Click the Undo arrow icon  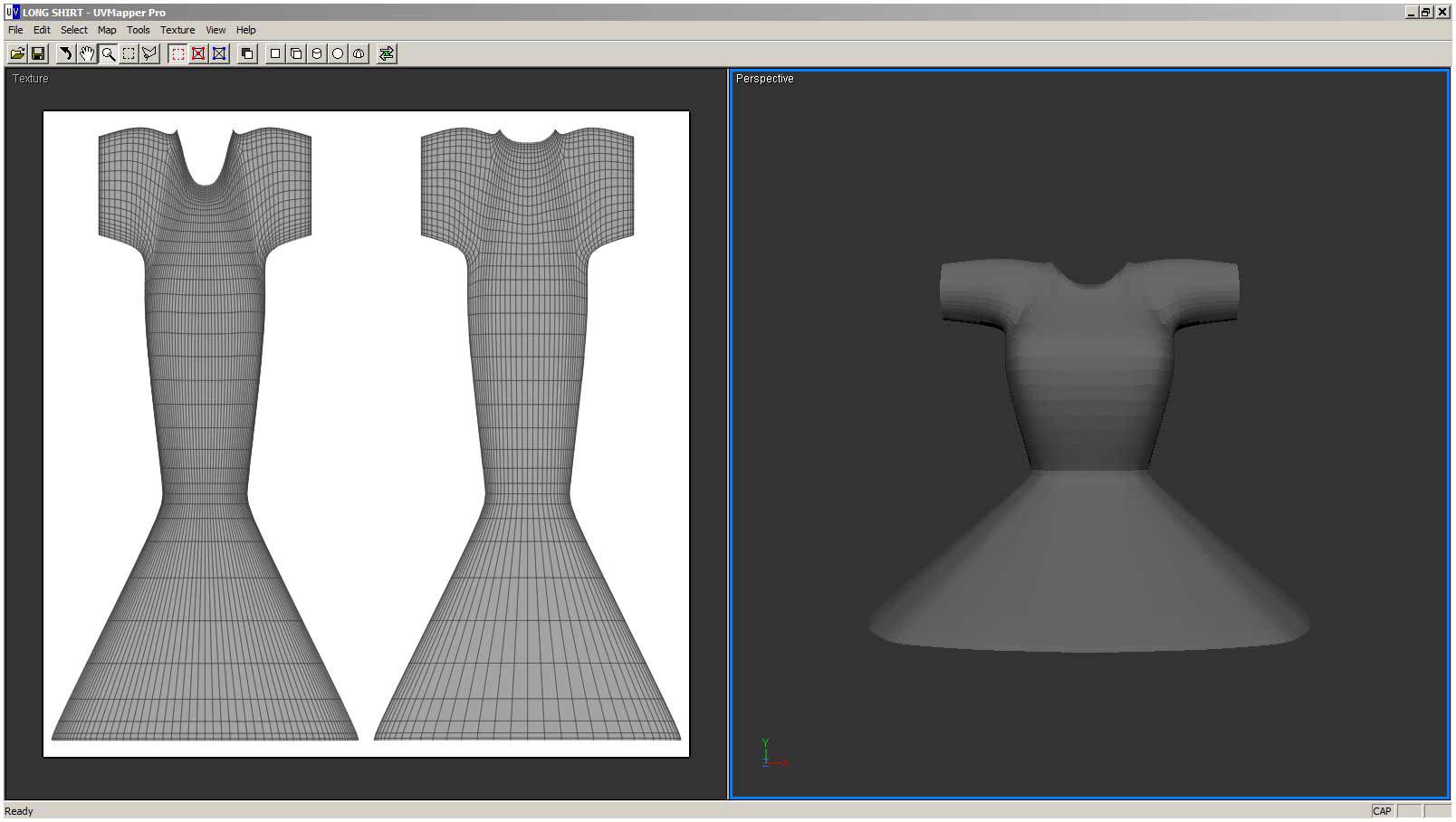[65, 54]
